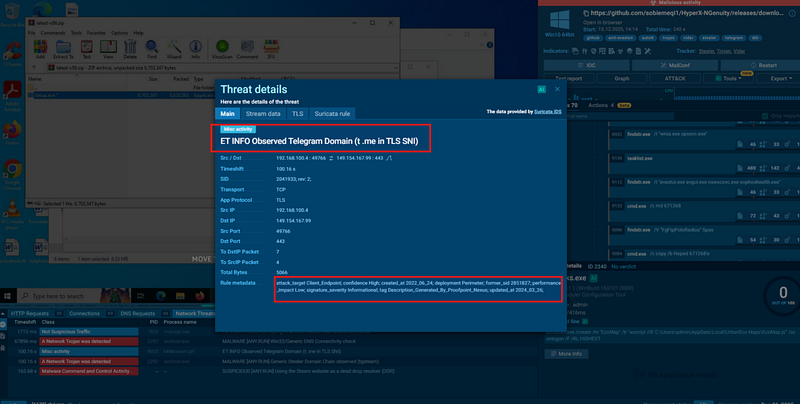This screenshot has height=404, width=800.
Task: Follow the Suricata IDS link
Action: (547, 112)
